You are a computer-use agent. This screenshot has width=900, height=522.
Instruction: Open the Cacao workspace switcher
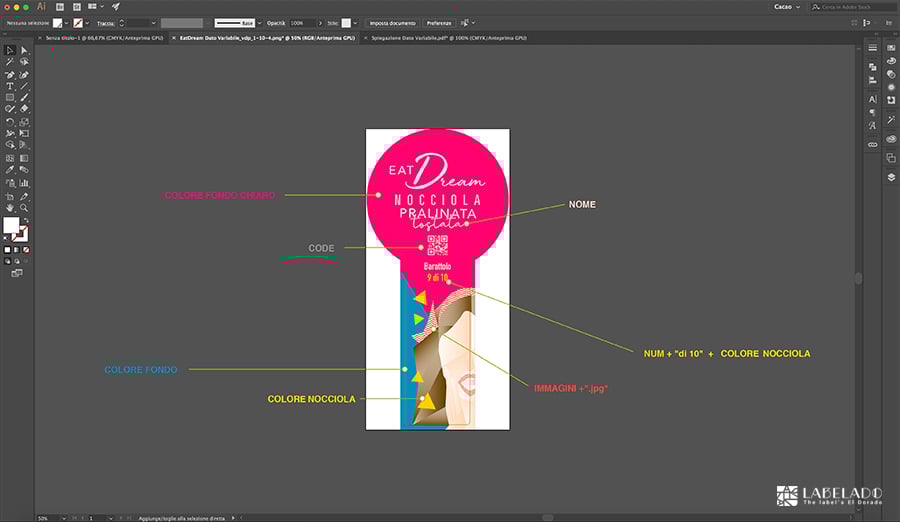[786, 7]
